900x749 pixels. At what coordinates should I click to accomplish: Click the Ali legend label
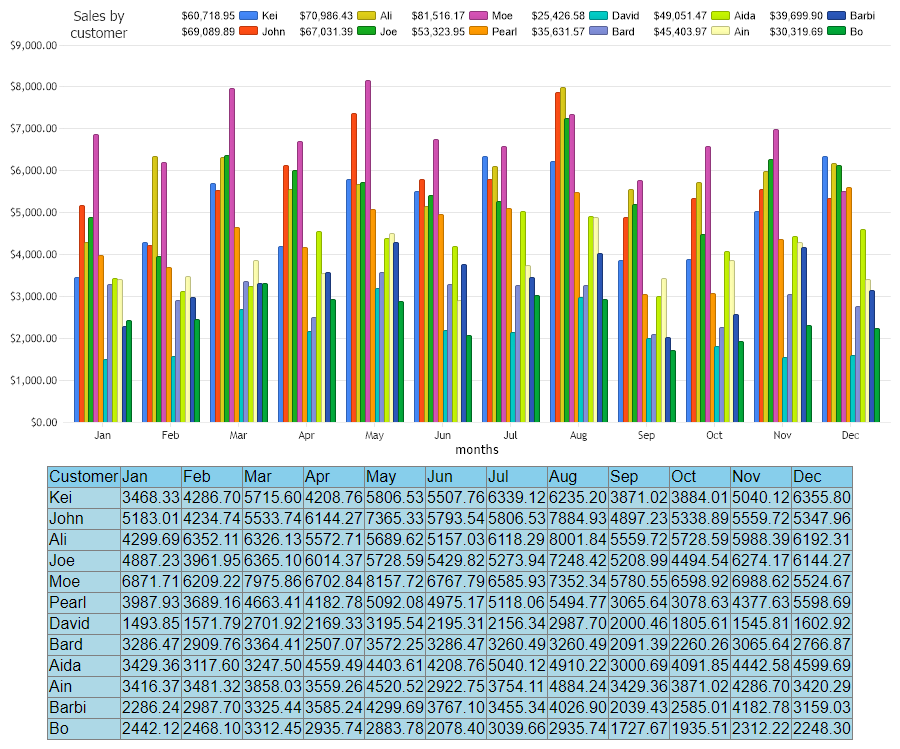[386, 16]
